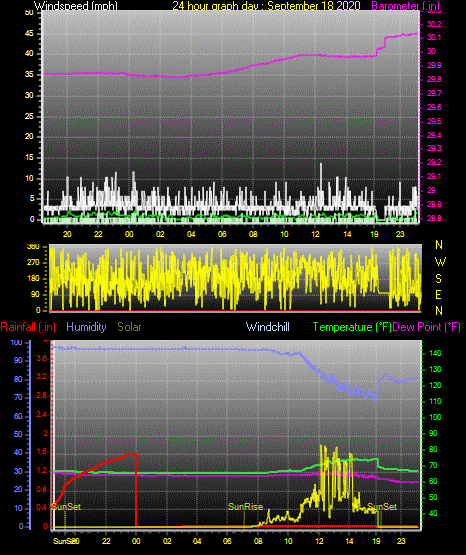Select the red "Rainfall (.in)" legend label
Image resolution: width=466 pixels, height=555 pixels.
click(28, 327)
